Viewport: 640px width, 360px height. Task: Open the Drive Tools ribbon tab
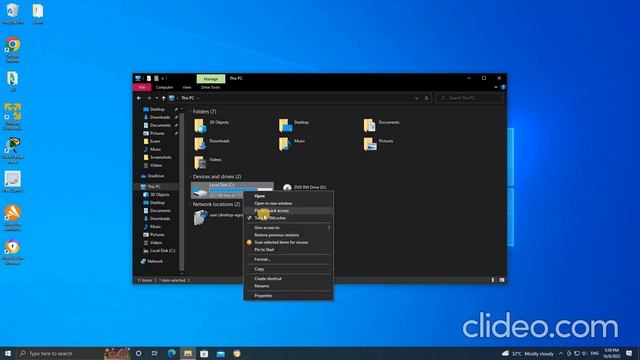pos(210,87)
